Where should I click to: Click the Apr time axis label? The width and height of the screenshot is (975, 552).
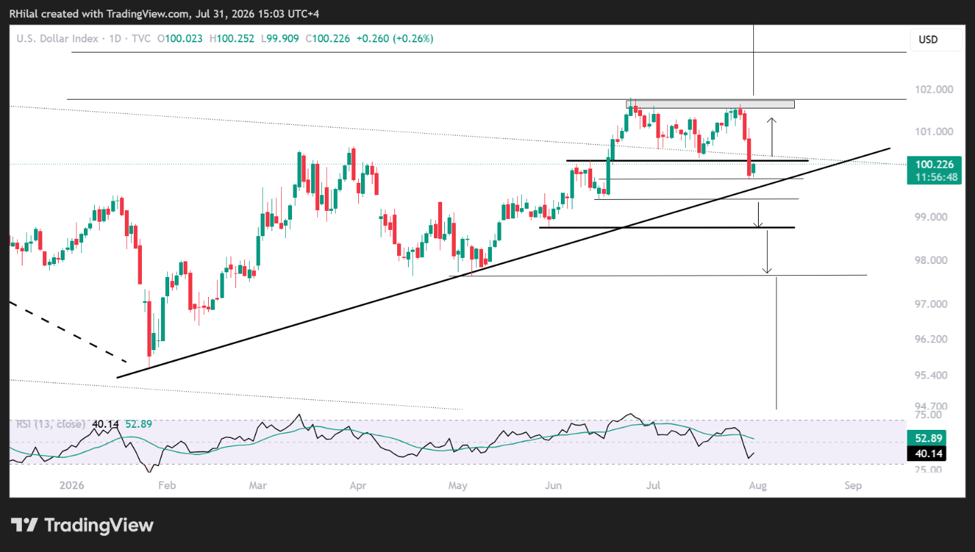click(358, 485)
